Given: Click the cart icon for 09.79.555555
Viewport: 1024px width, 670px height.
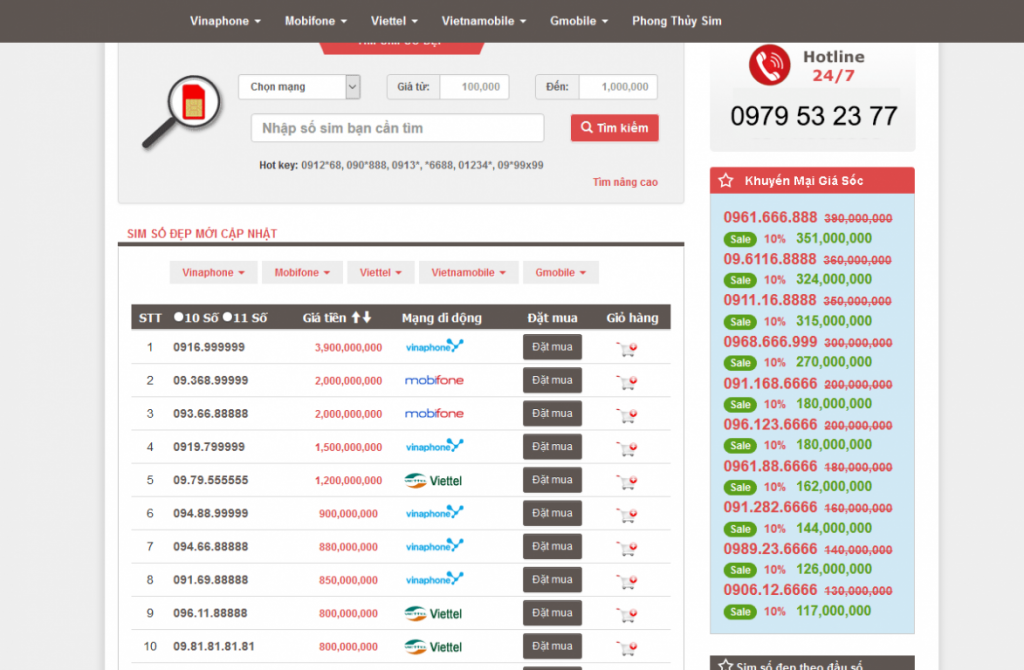Looking at the screenshot, I should point(627,482).
